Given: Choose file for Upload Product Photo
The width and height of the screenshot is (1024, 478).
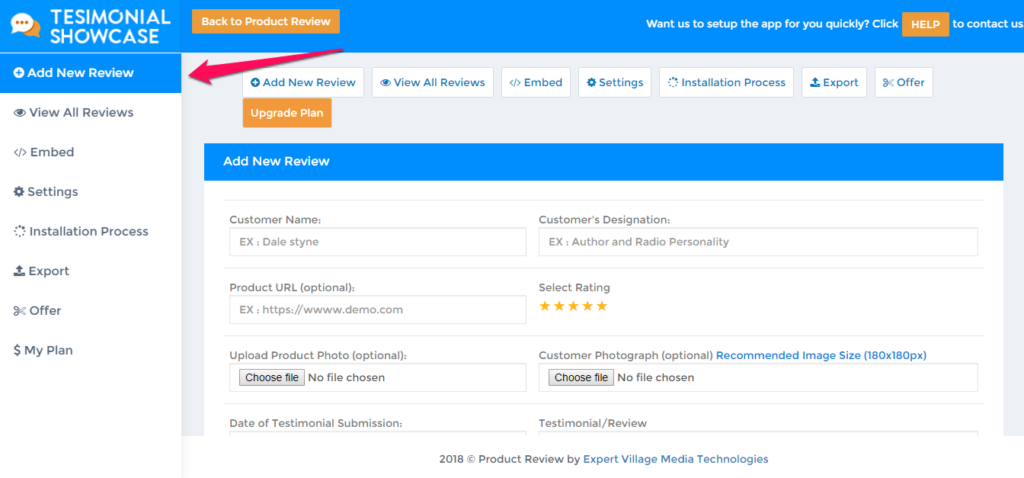Looking at the screenshot, I should [x=272, y=378].
